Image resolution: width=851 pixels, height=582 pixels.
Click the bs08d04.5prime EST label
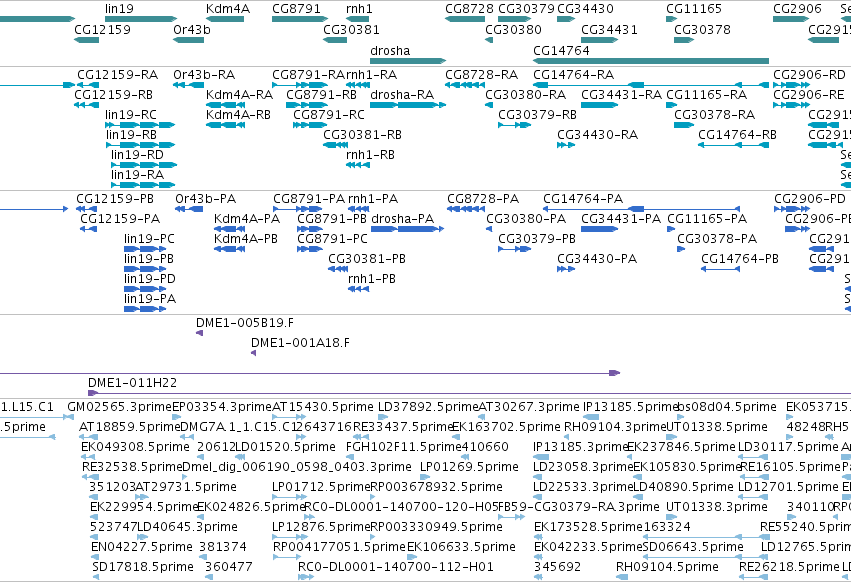(727, 407)
